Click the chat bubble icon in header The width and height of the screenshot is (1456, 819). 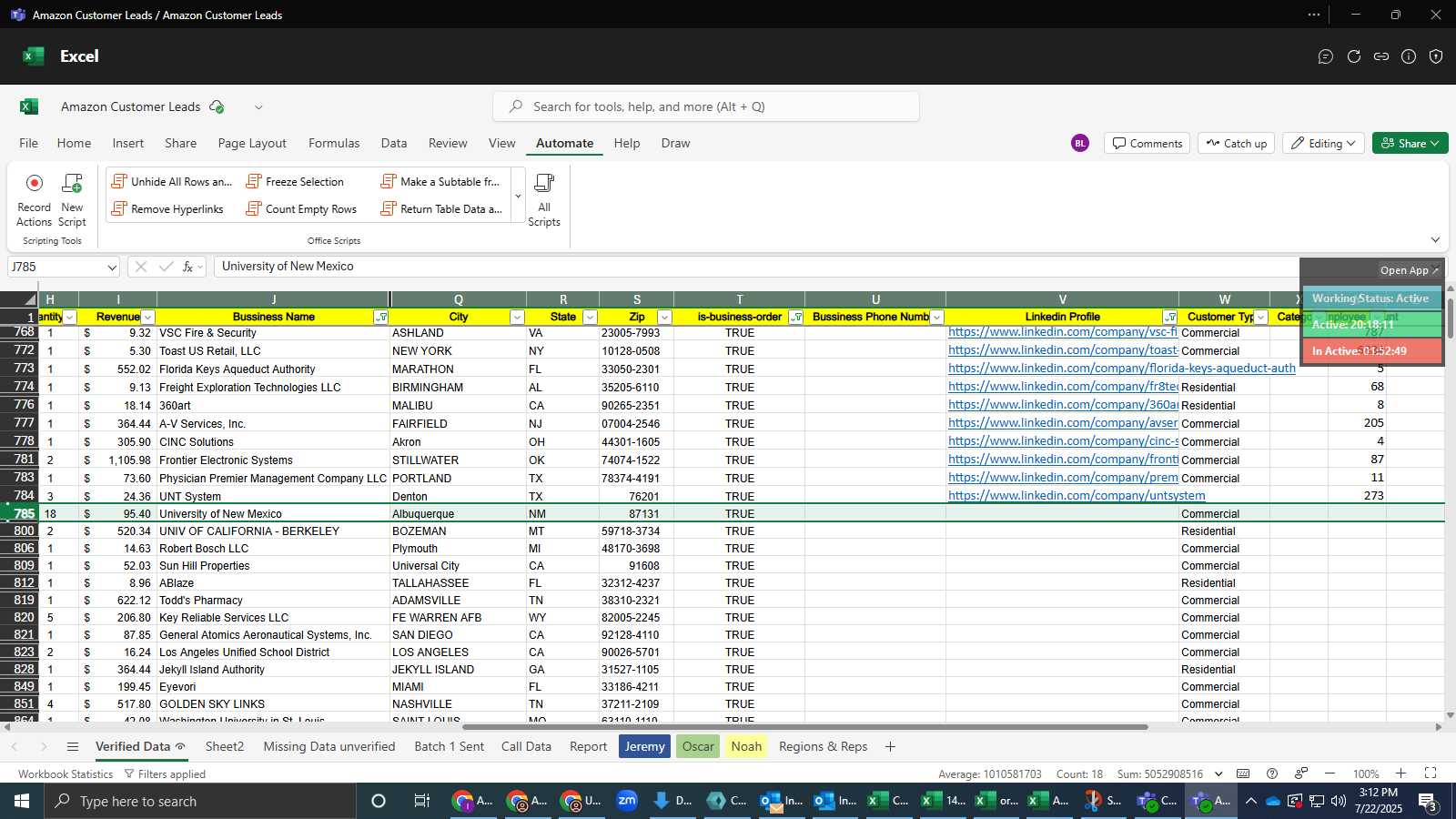(1326, 56)
